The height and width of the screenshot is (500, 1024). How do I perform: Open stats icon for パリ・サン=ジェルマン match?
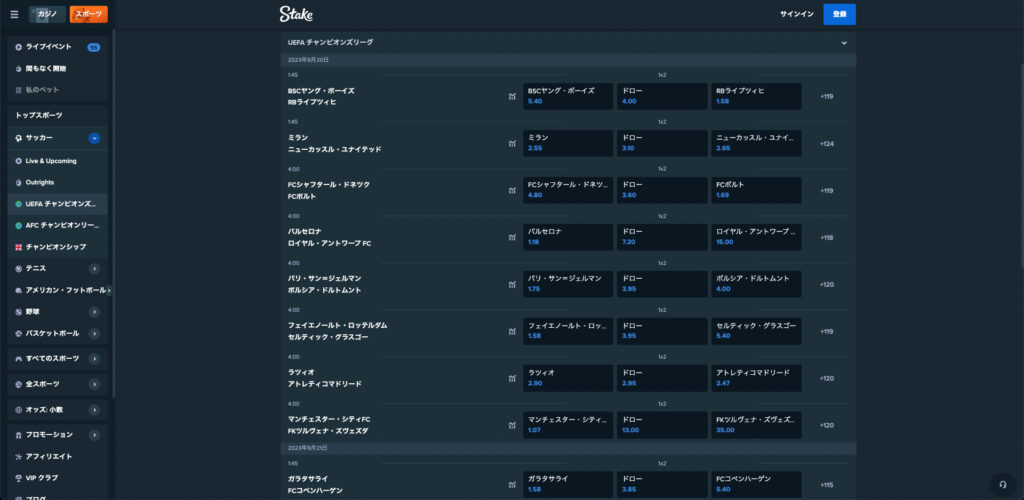tap(512, 285)
